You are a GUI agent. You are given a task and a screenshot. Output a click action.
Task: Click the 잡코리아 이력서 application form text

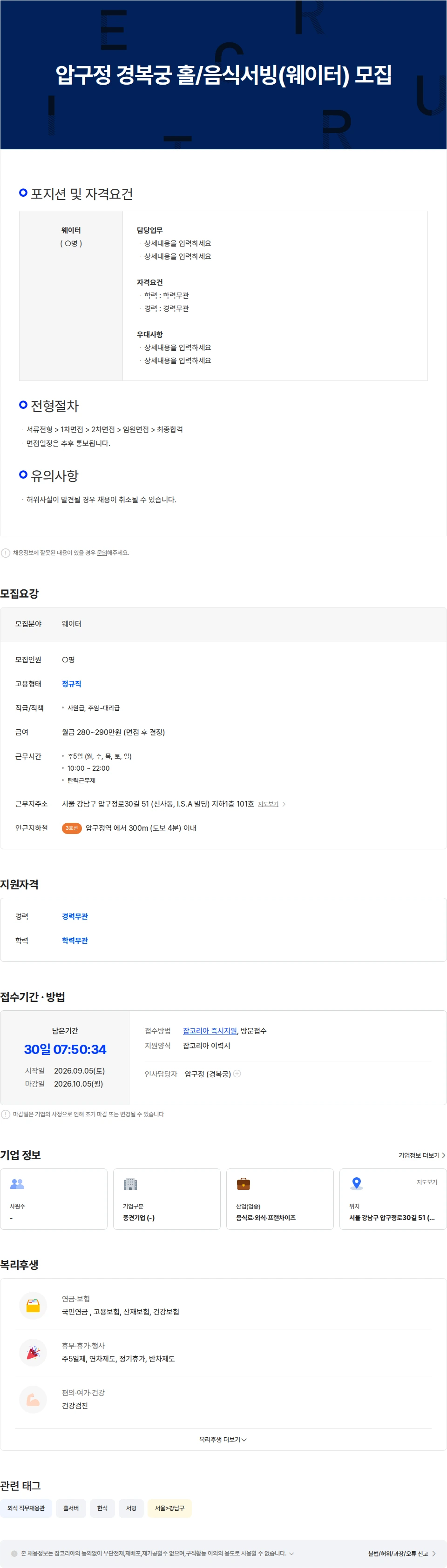click(x=206, y=1045)
